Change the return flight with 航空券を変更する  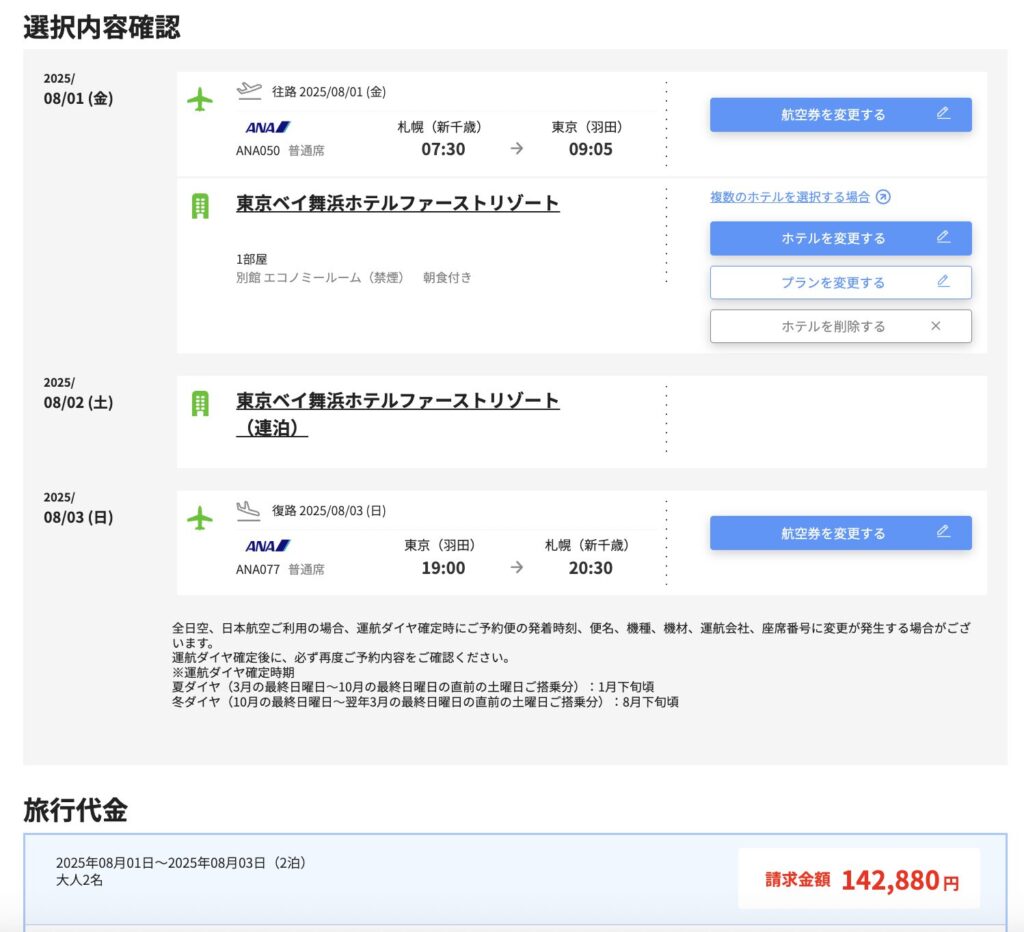(x=840, y=534)
